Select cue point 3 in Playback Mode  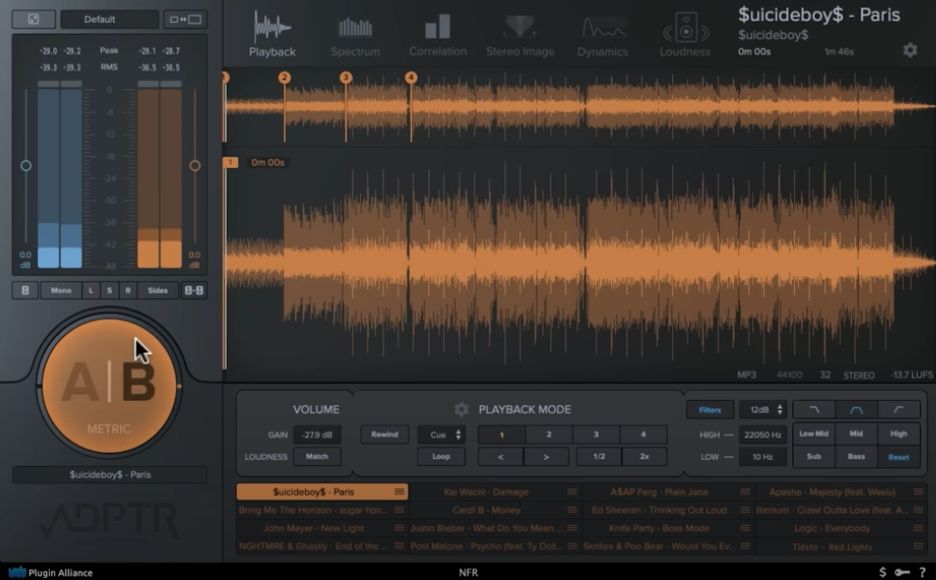(596, 434)
